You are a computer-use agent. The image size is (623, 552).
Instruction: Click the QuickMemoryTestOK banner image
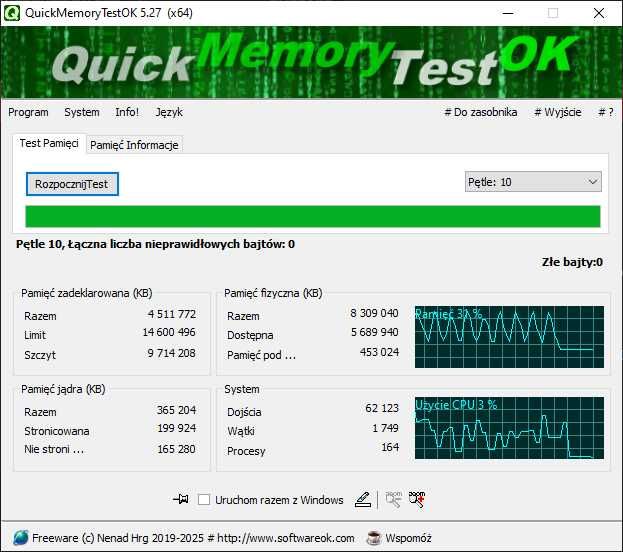pos(312,62)
